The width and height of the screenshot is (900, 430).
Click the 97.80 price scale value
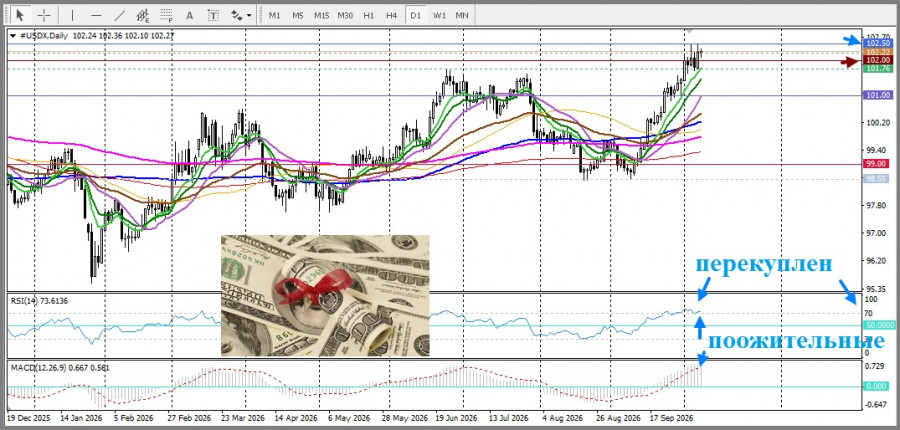click(x=877, y=205)
